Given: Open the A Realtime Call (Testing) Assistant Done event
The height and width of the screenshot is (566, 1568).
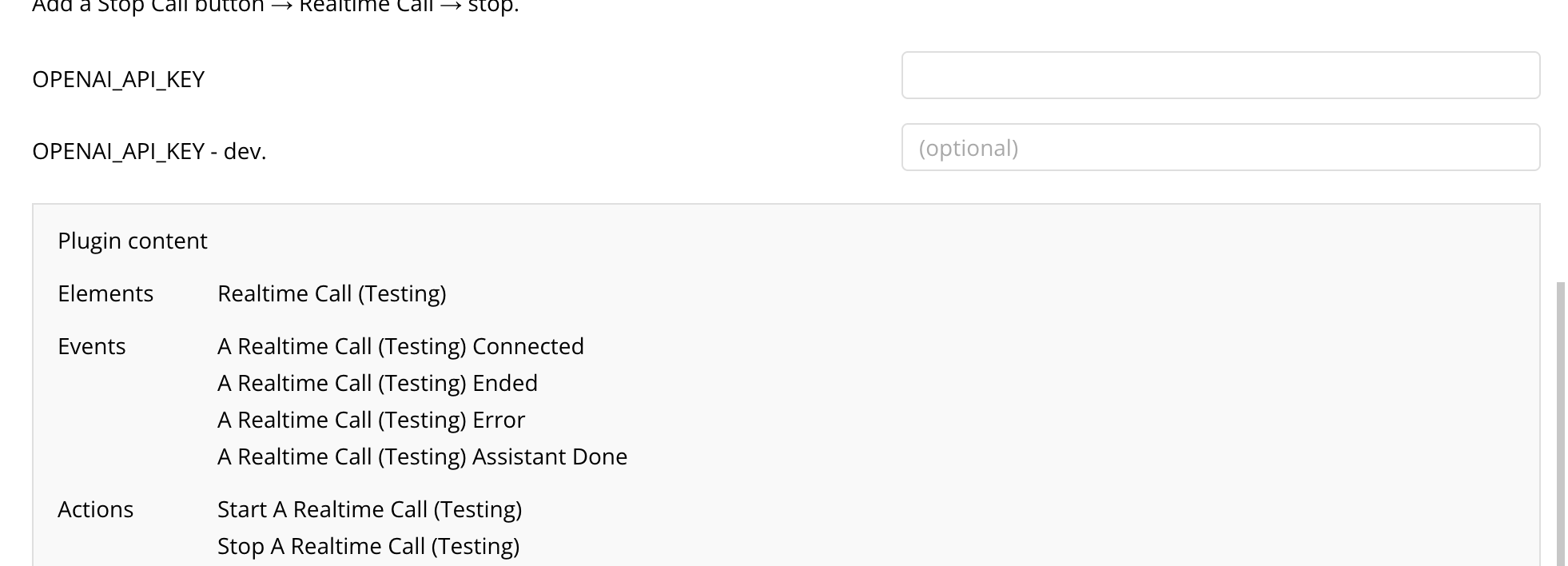Looking at the screenshot, I should coord(422,456).
